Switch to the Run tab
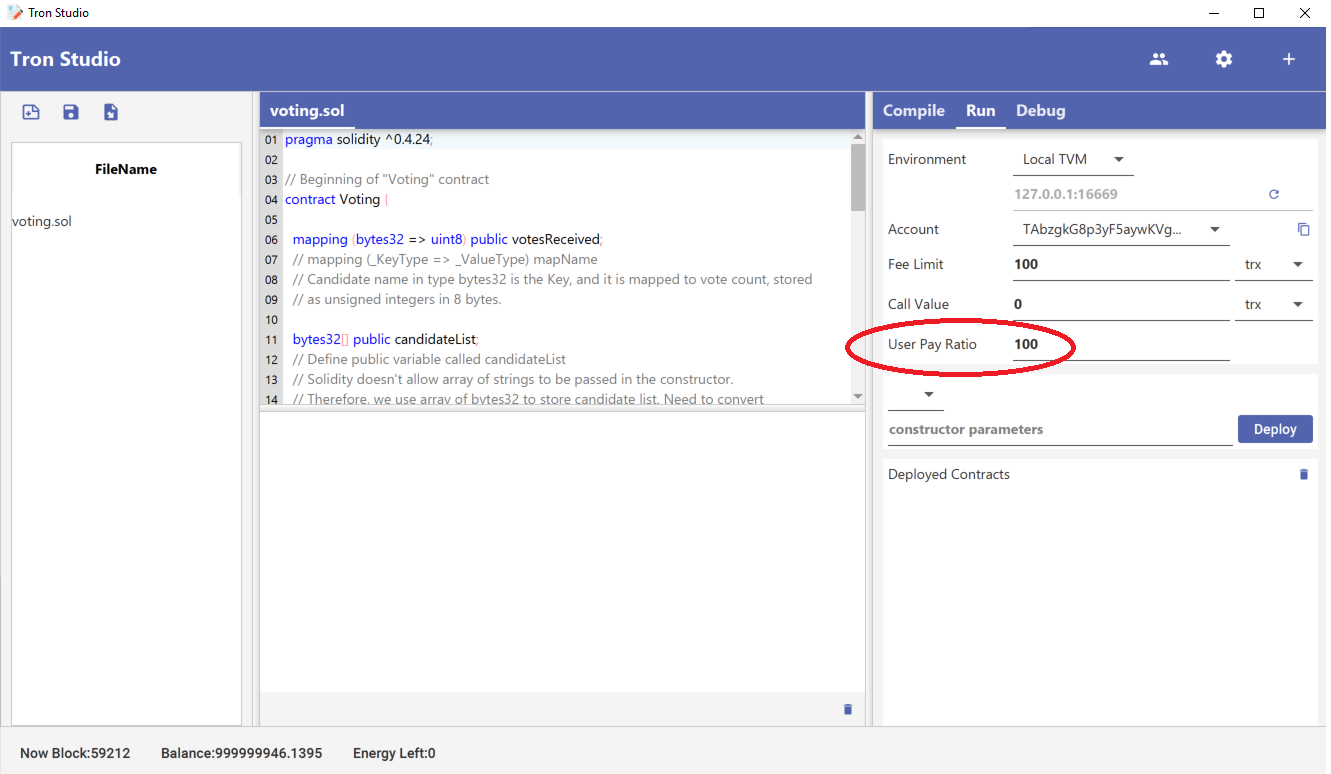 pos(981,111)
